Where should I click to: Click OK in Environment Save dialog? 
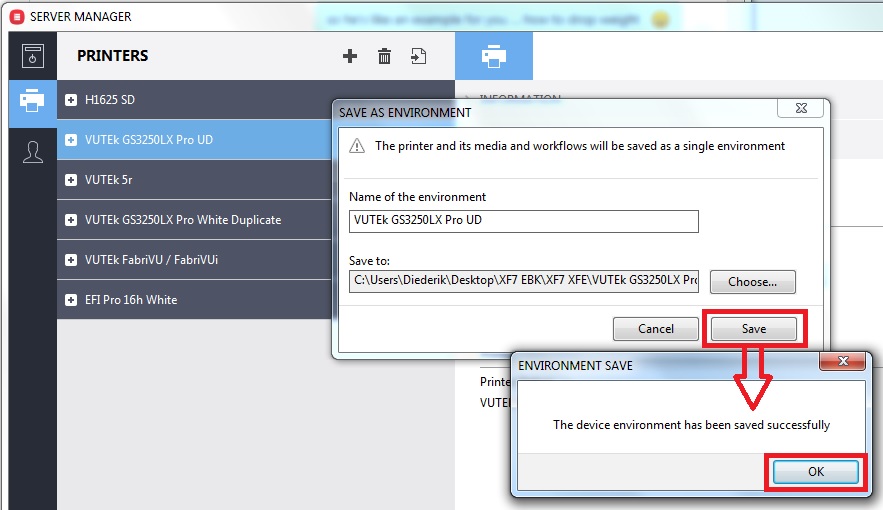(x=815, y=472)
